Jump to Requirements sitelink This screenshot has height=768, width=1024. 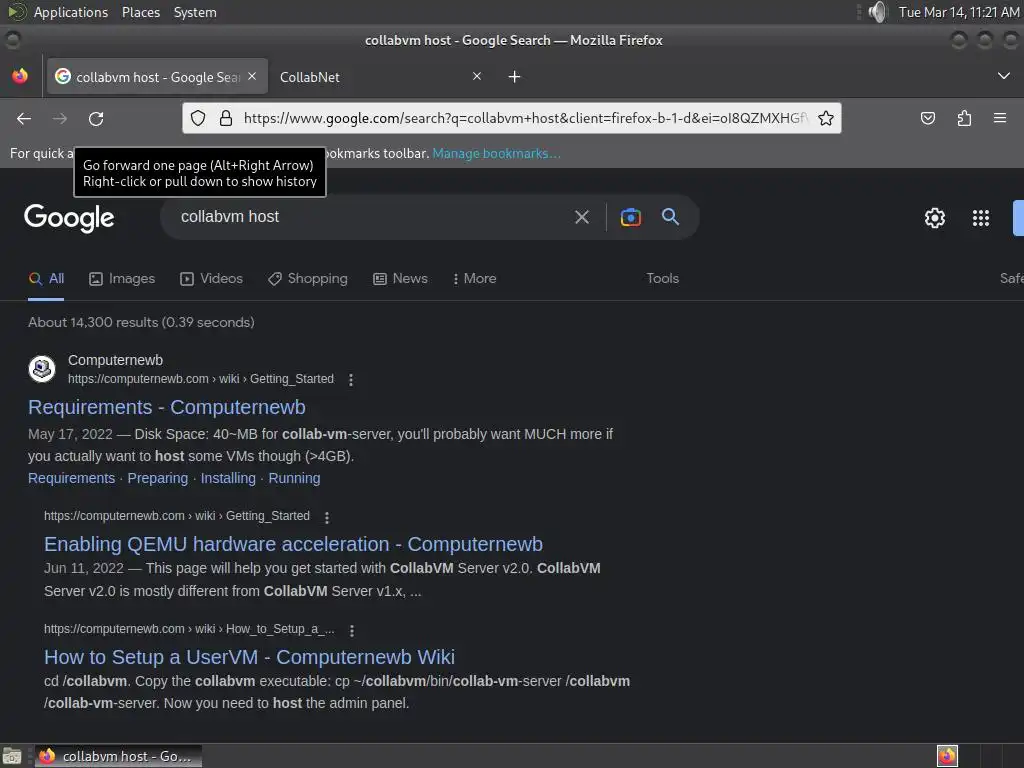[71, 478]
